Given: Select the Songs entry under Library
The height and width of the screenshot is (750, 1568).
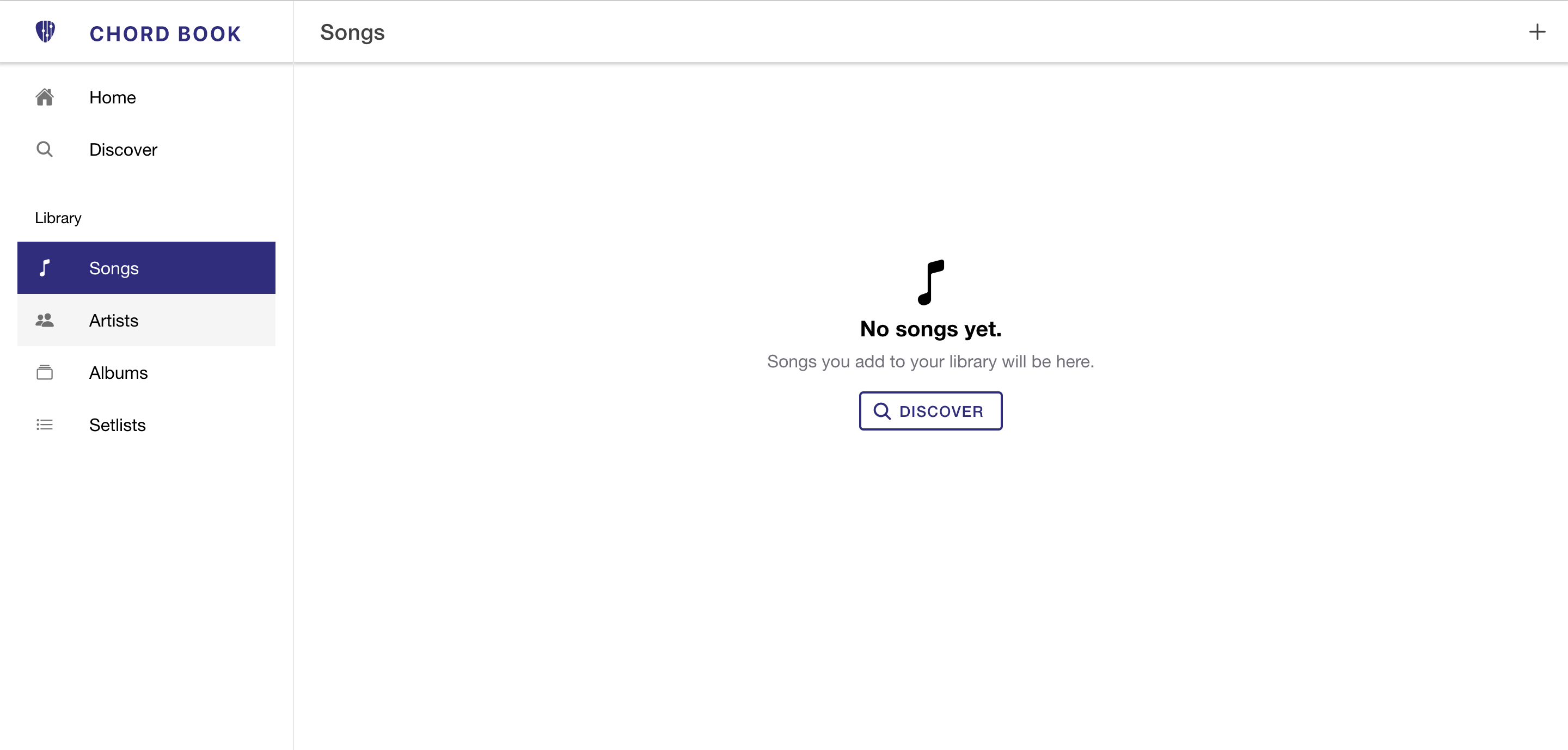Looking at the screenshot, I should (x=113, y=268).
